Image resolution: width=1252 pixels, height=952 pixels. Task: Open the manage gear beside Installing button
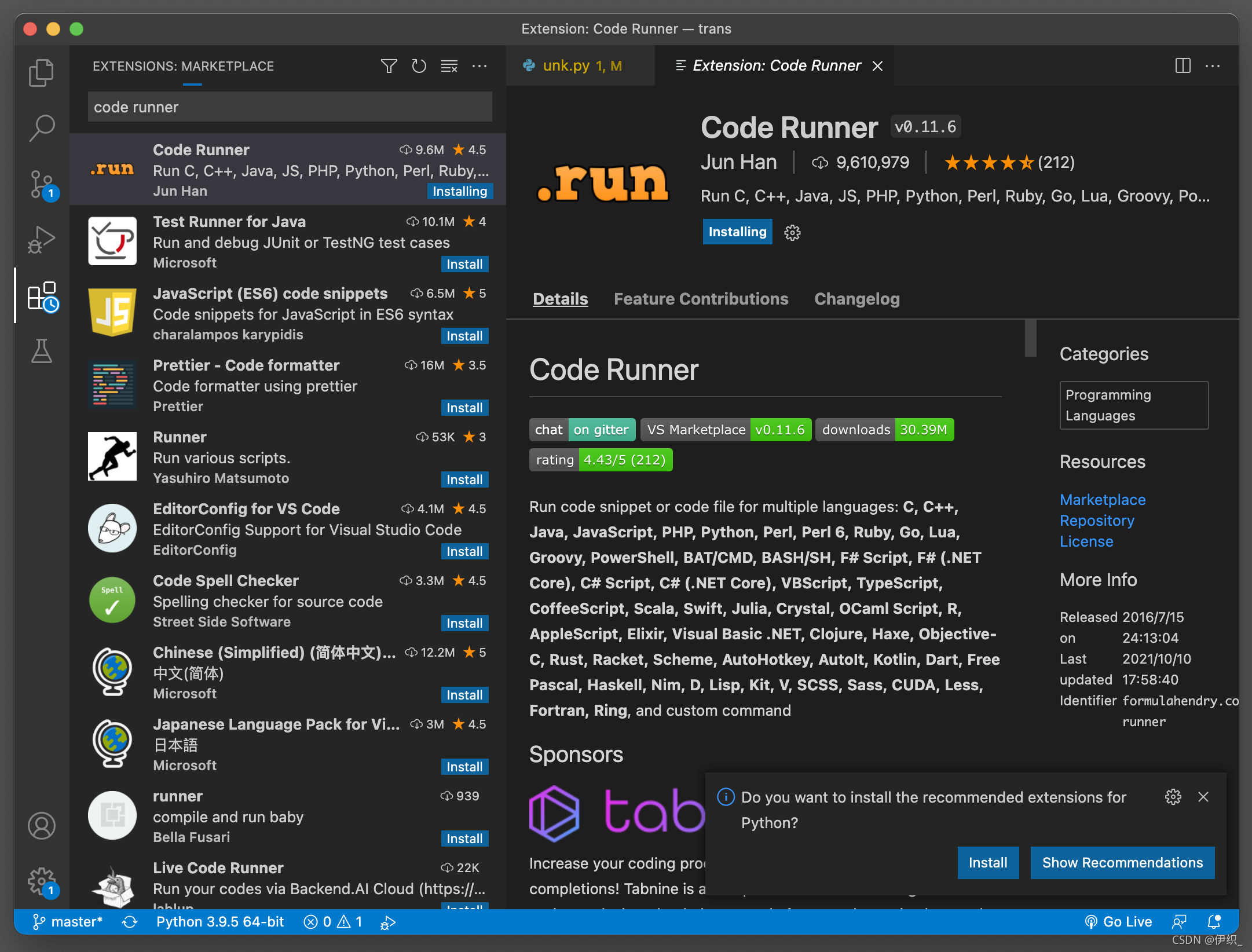pos(792,232)
